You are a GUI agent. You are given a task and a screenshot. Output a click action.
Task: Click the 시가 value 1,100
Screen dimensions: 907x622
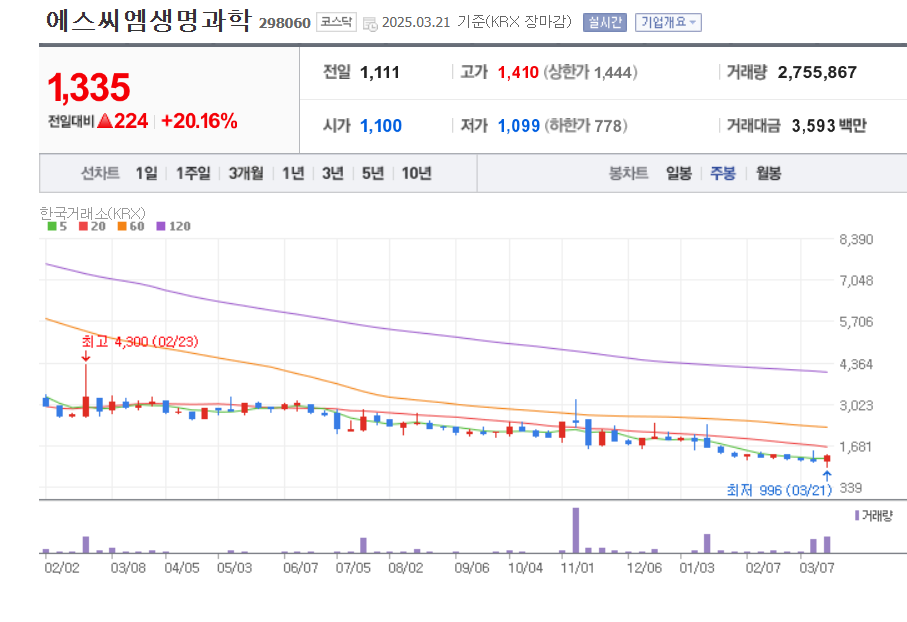tap(381, 126)
